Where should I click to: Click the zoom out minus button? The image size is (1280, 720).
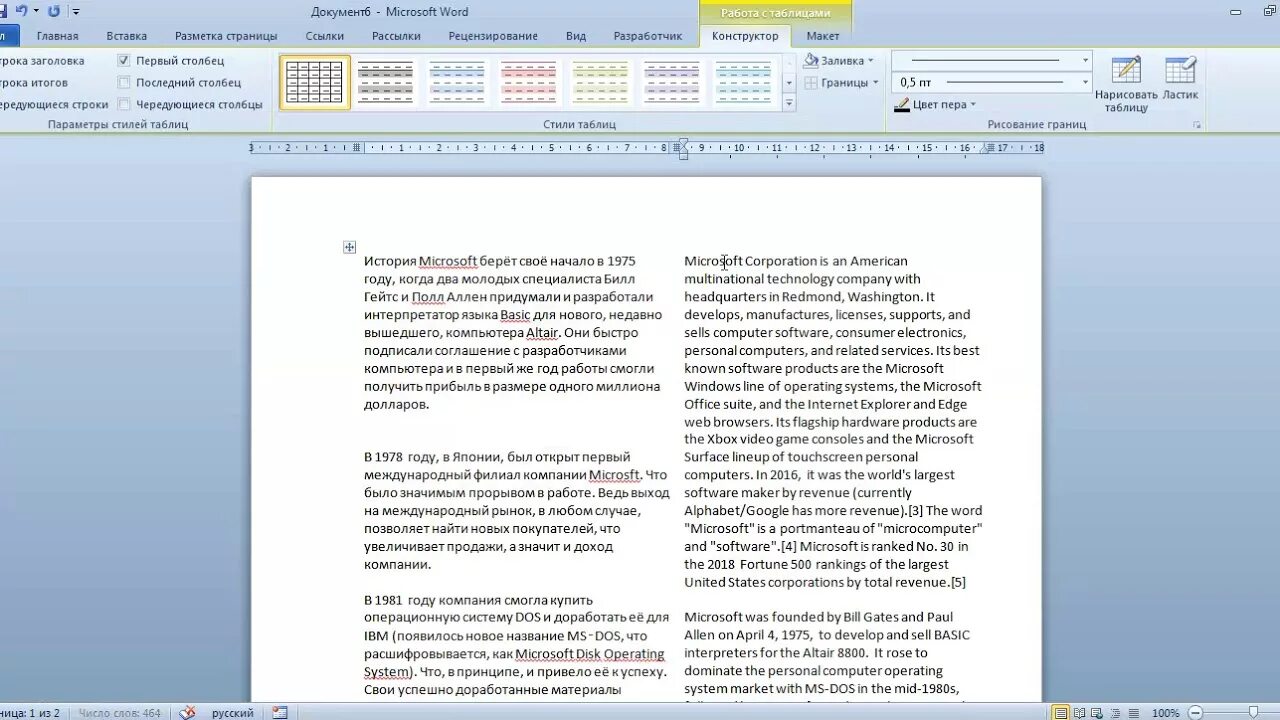coord(1196,713)
